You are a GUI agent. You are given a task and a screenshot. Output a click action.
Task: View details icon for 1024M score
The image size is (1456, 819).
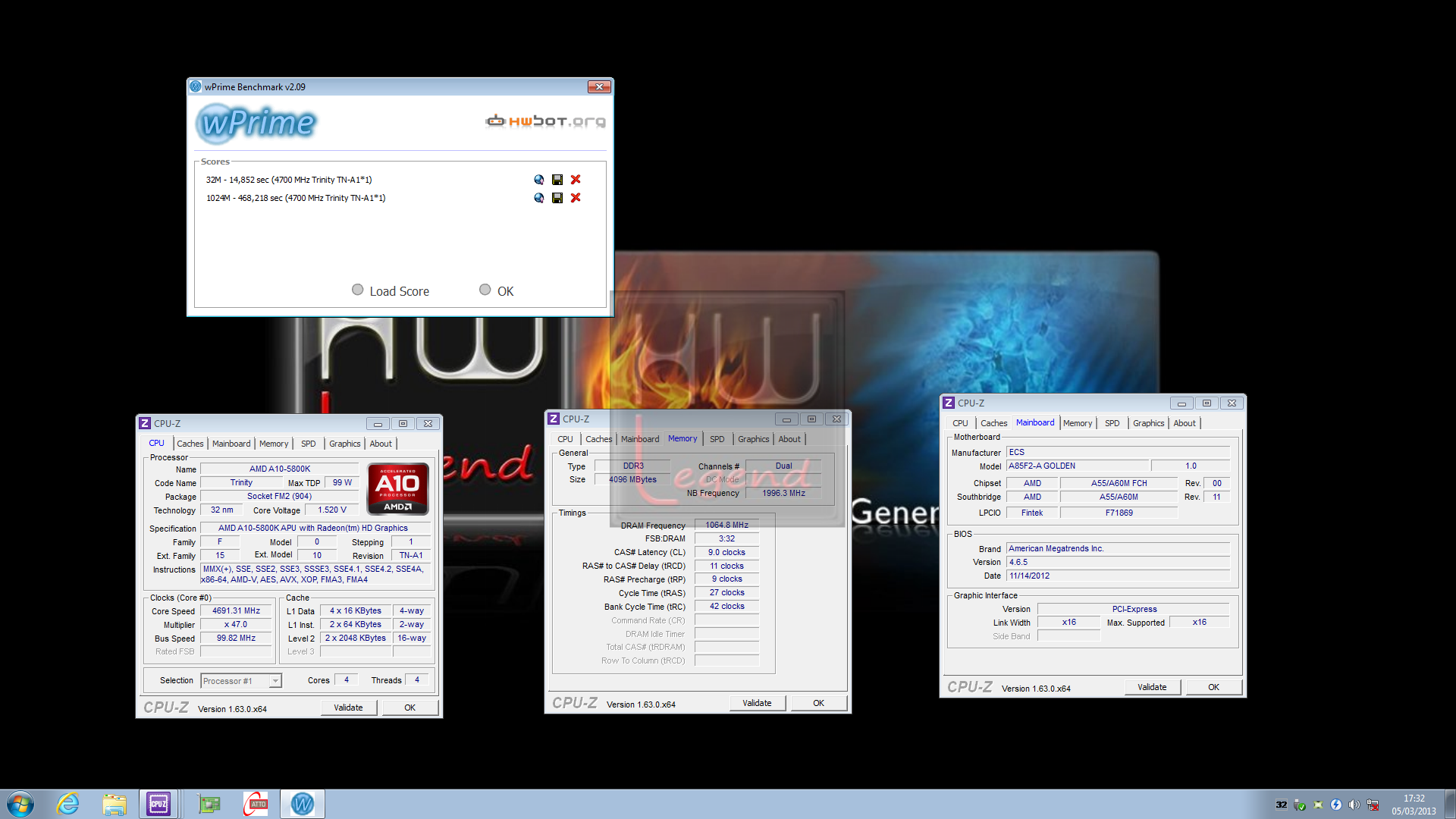(539, 198)
